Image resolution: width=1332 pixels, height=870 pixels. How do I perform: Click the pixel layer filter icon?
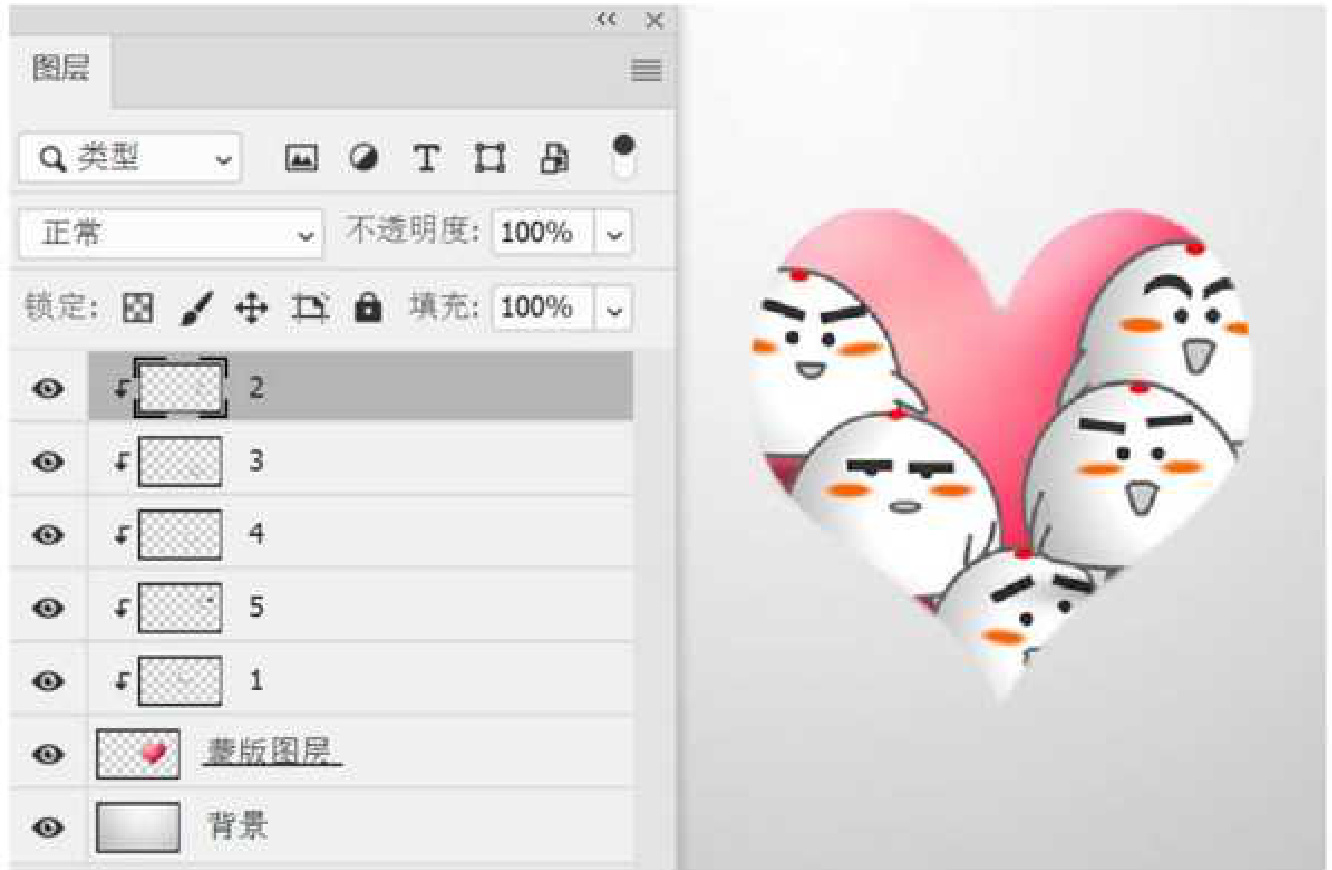tap(301, 158)
